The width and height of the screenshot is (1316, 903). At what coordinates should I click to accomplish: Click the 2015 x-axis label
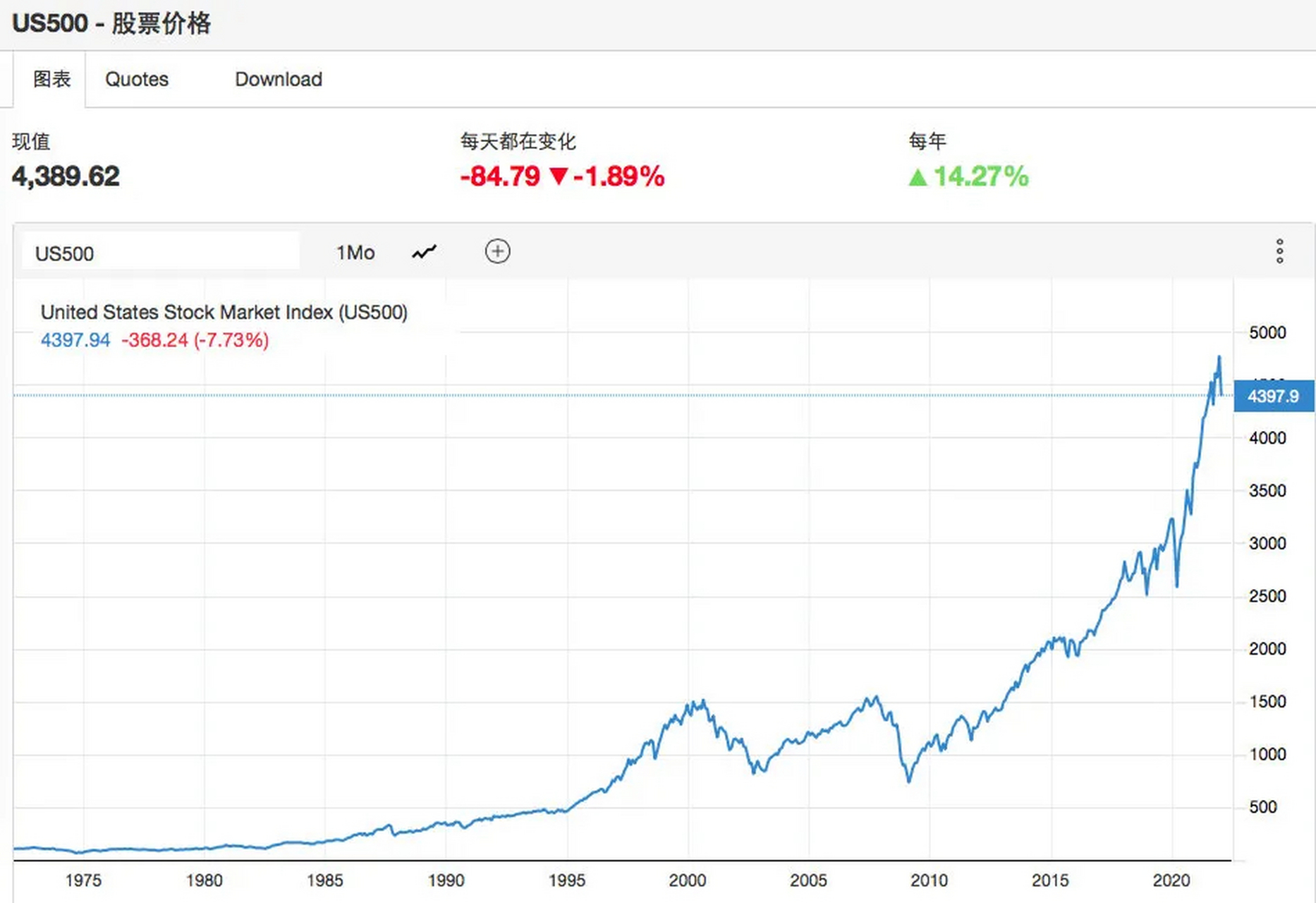[1050, 880]
